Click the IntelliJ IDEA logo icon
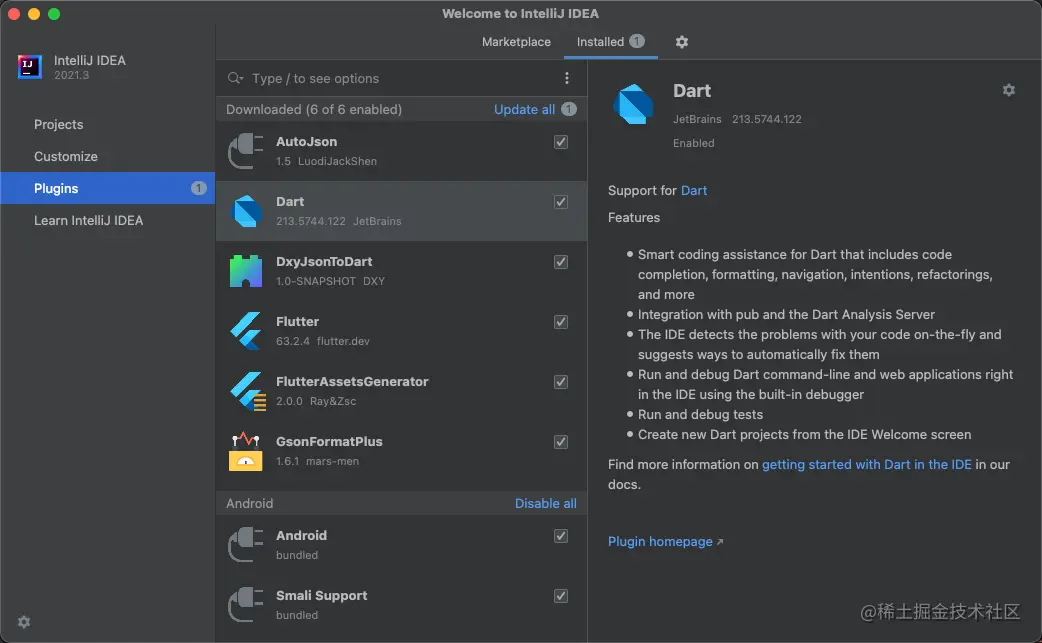The image size is (1042, 643). click(x=29, y=67)
